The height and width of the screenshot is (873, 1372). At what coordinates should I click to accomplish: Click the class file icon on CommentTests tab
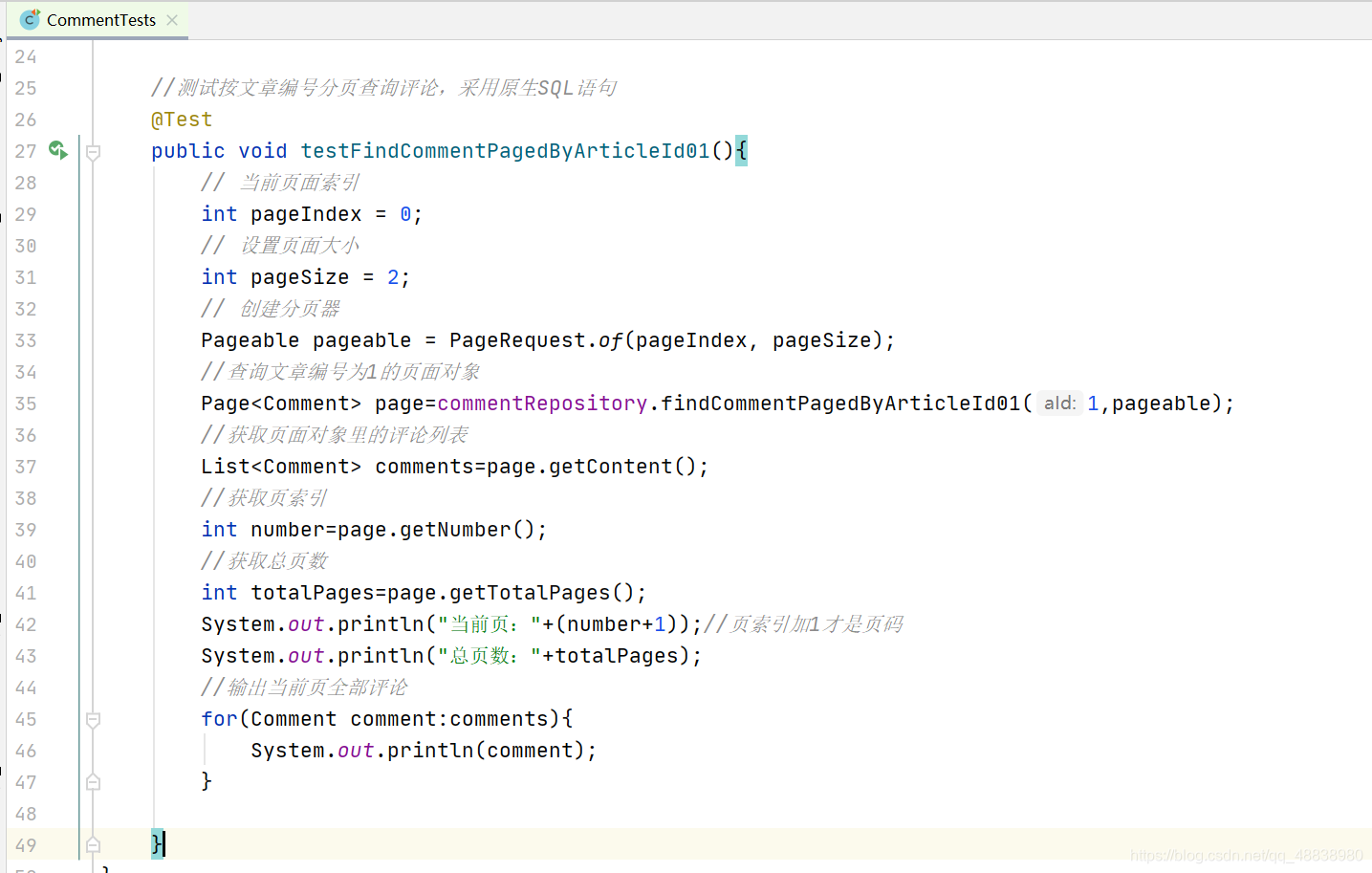click(30, 19)
